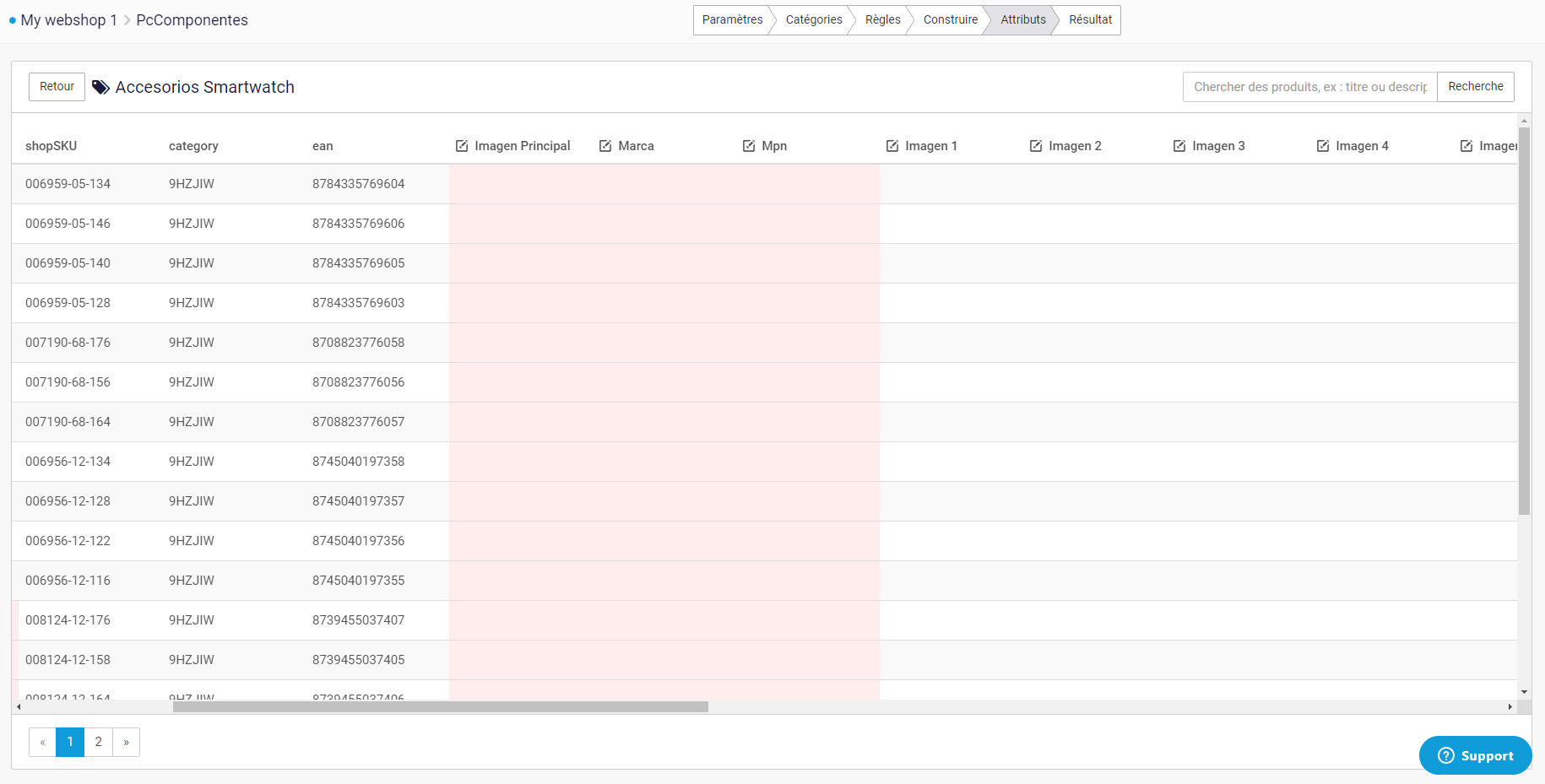The height and width of the screenshot is (784, 1545).
Task: Open the Paramètres step tab
Action: coord(732,20)
